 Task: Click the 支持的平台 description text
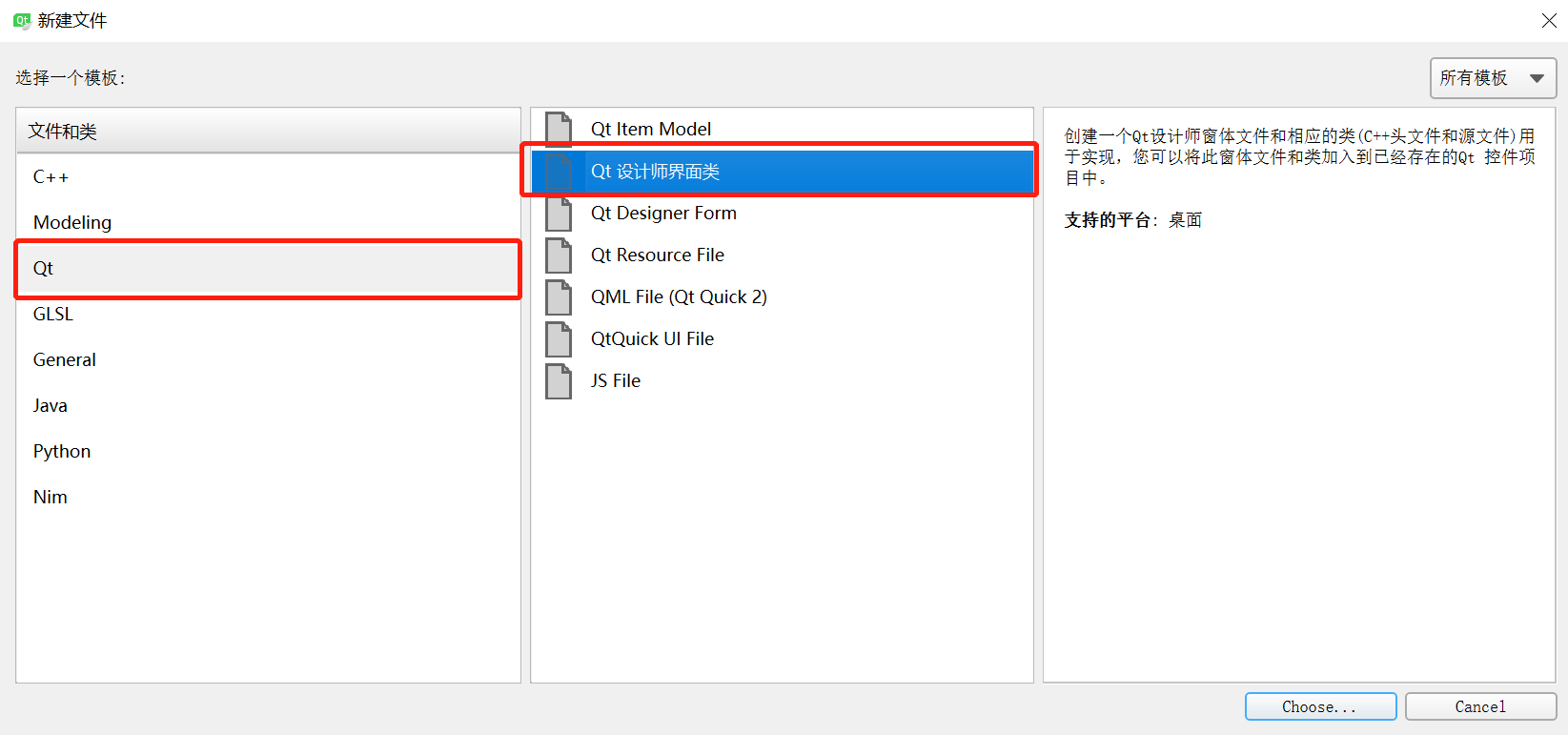tap(1132, 220)
